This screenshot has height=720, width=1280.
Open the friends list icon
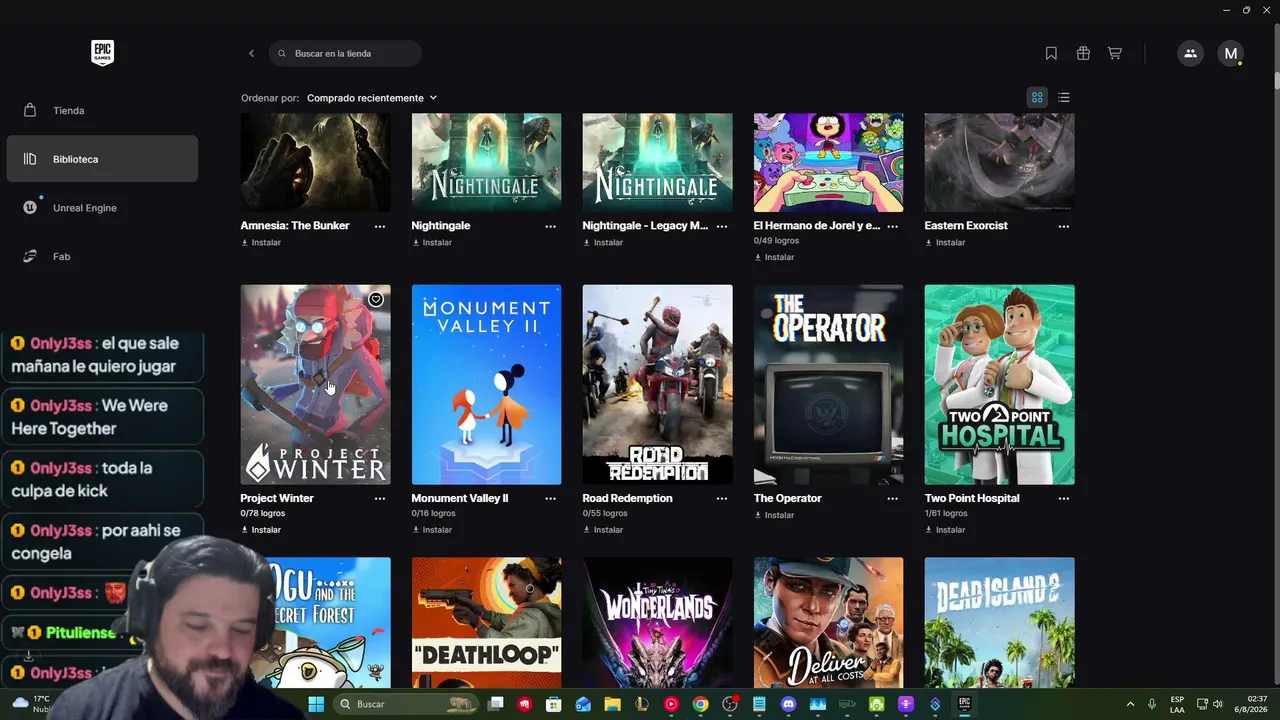pyautogui.click(x=1190, y=53)
